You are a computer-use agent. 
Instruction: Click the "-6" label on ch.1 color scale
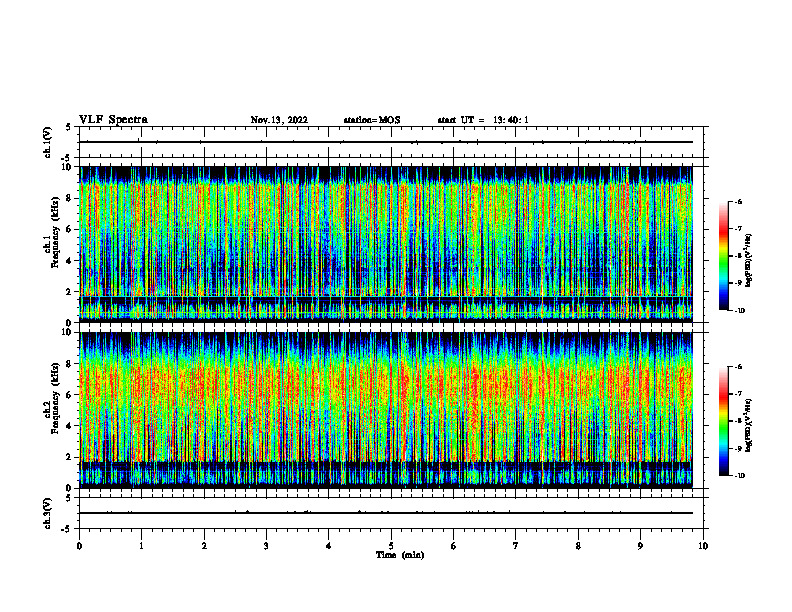click(x=738, y=201)
